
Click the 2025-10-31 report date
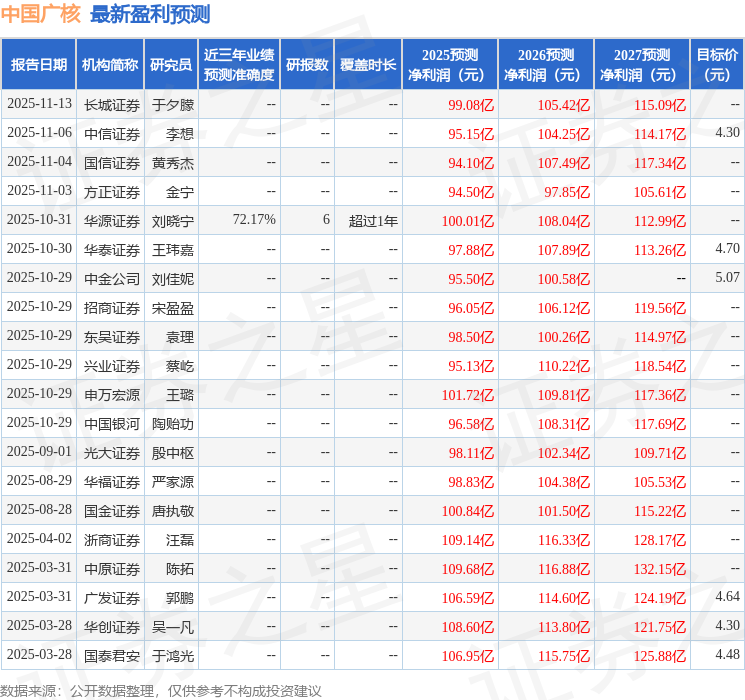pos(39,219)
